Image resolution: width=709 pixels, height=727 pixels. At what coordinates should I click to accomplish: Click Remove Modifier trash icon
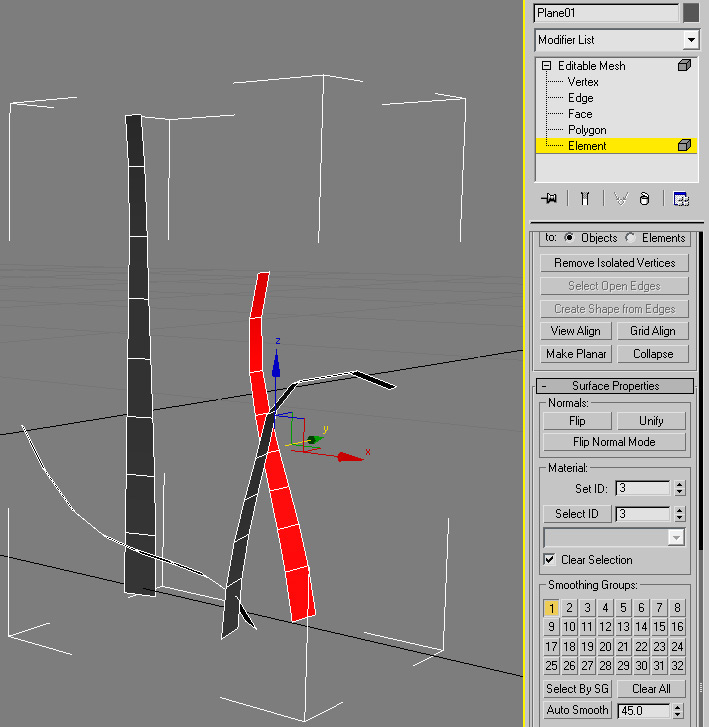click(644, 199)
